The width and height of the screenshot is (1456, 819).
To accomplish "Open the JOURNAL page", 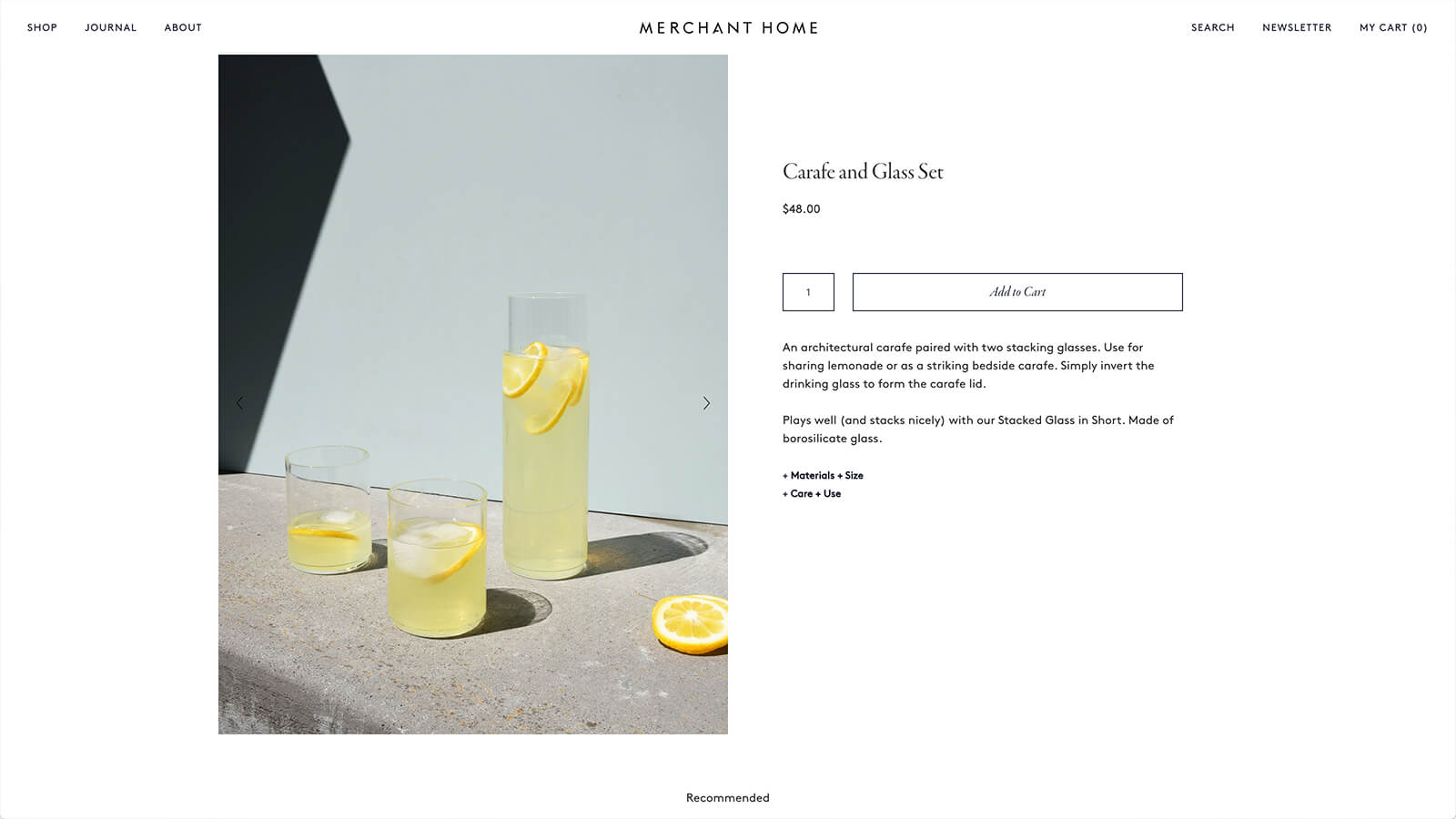I will click(x=110, y=27).
